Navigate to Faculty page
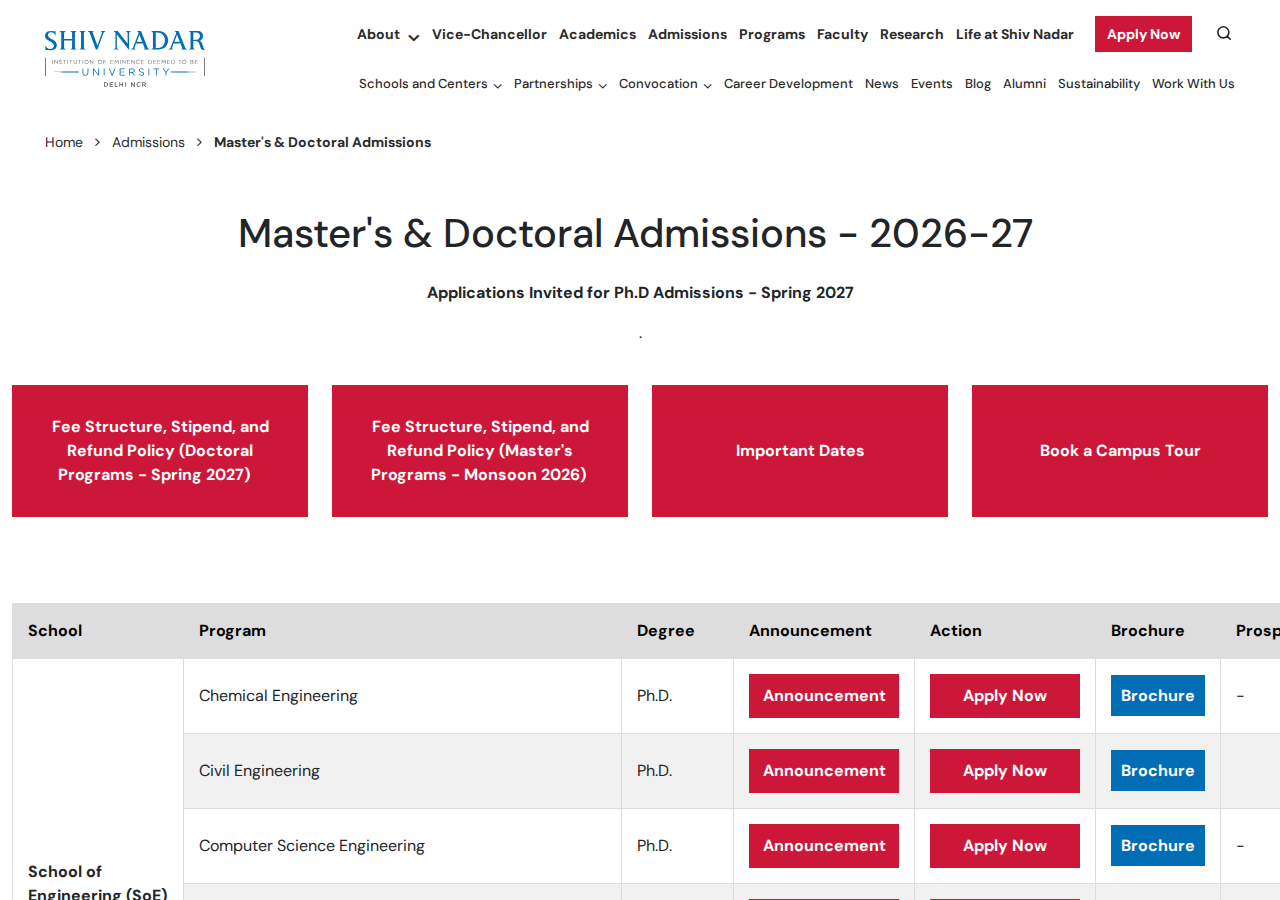Image resolution: width=1280 pixels, height=900 pixels. (x=842, y=34)
